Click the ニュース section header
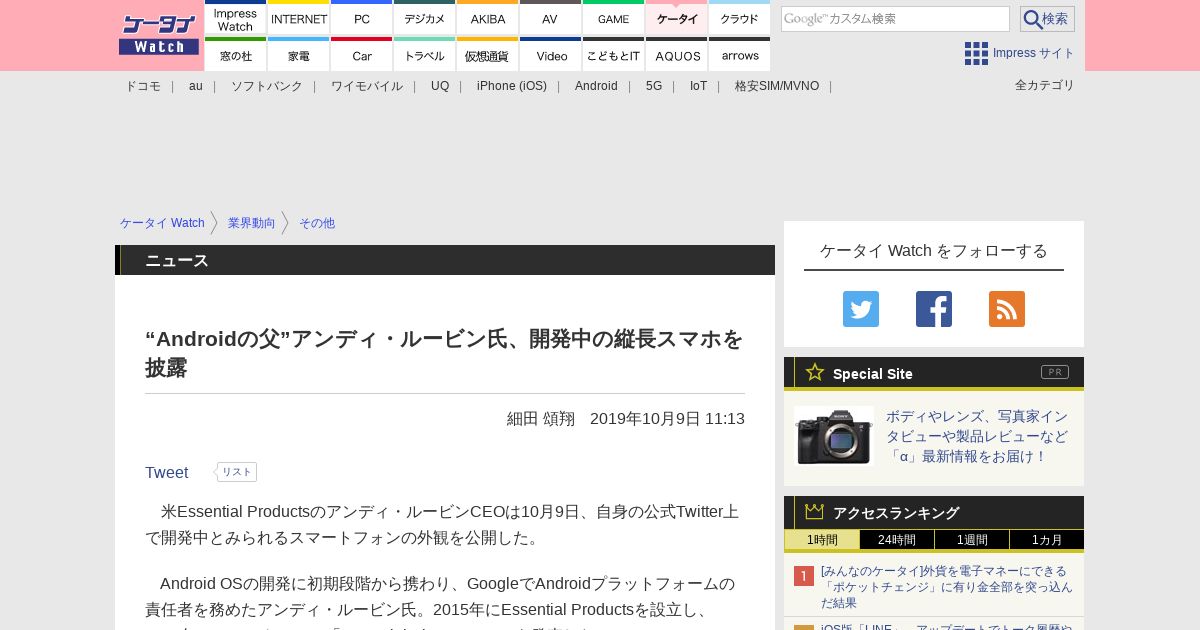The width and height of the screenshot is (1200, 630). tap(445, 260)
